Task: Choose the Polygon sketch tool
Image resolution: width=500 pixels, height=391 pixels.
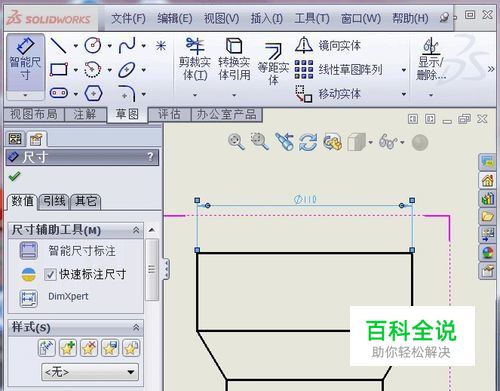Action: point(93,93)
